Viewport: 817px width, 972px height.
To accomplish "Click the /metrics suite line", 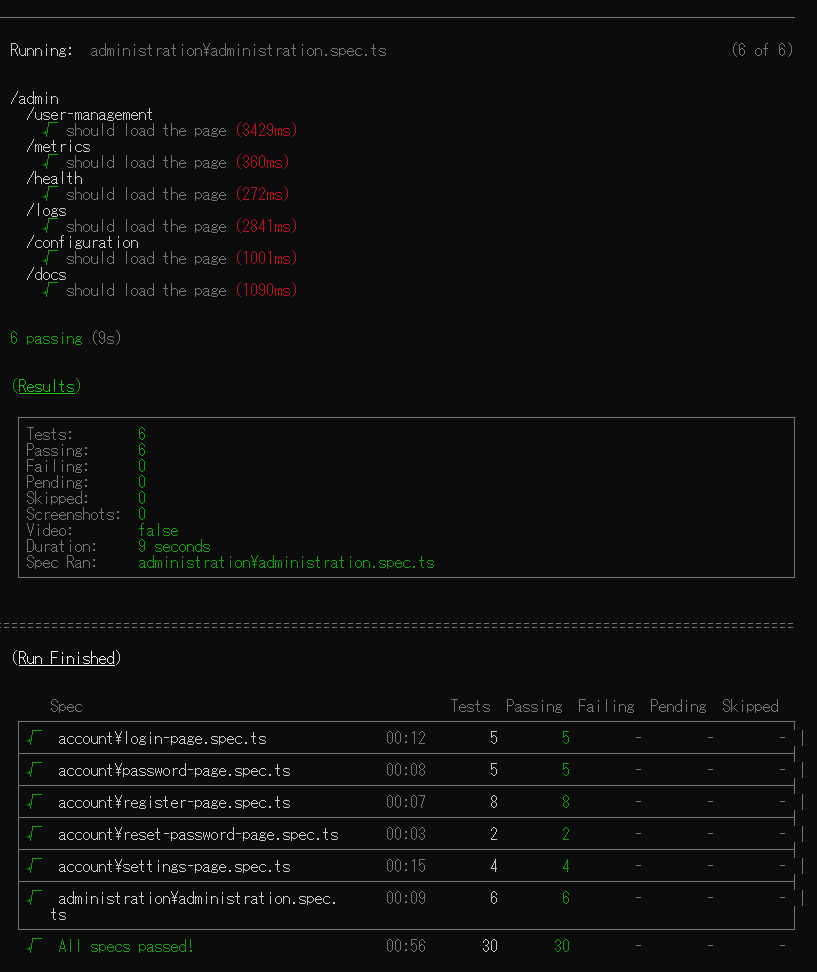I will pos(58,147).
